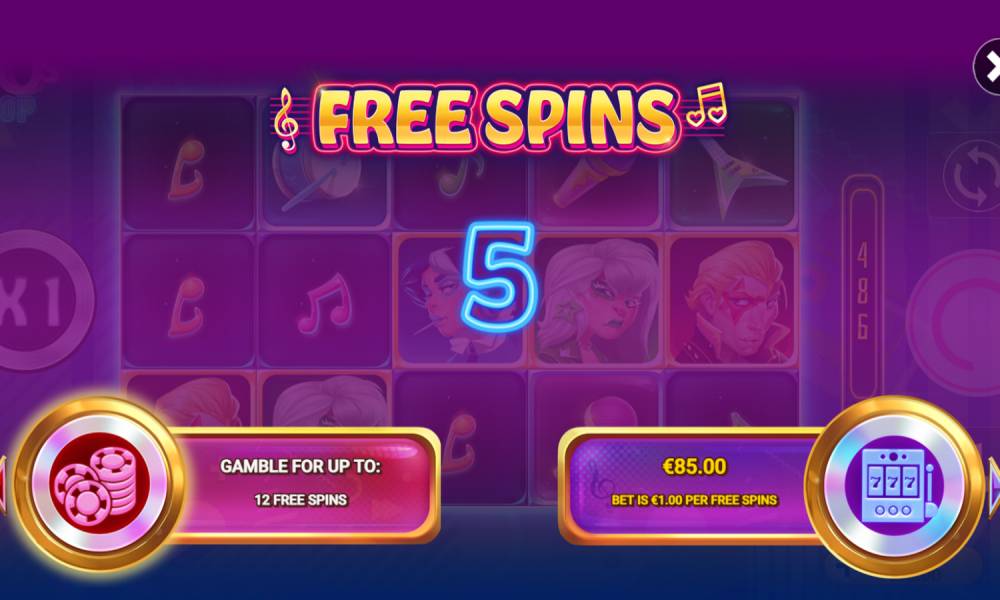Click the pink music note reel symbol
This screenshot has height=600, width=1000.
coord(324,301)
